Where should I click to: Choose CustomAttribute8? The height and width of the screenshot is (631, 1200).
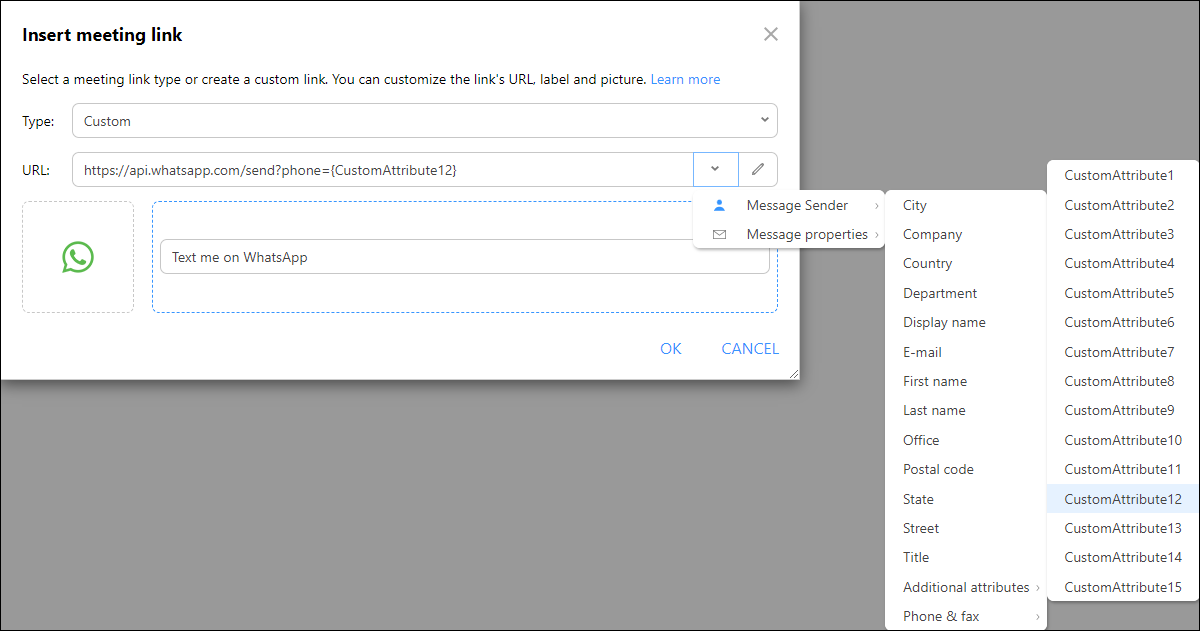(x=1123, y=381)
